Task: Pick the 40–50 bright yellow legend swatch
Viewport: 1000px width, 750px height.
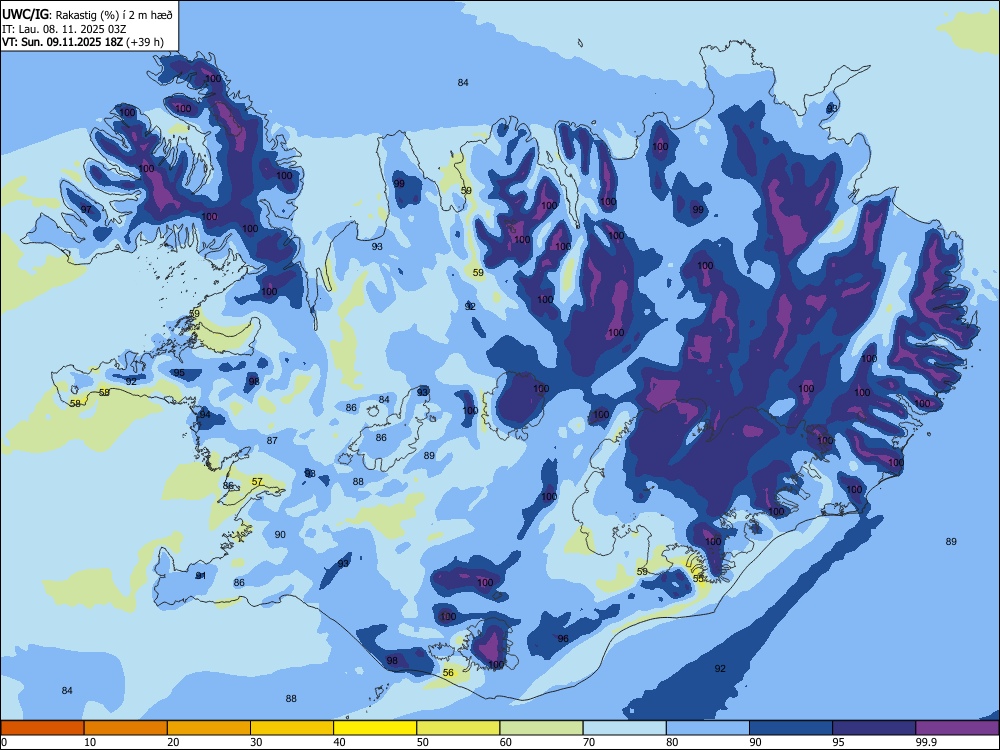Action: pyautogui.click(x=375, y=728)
